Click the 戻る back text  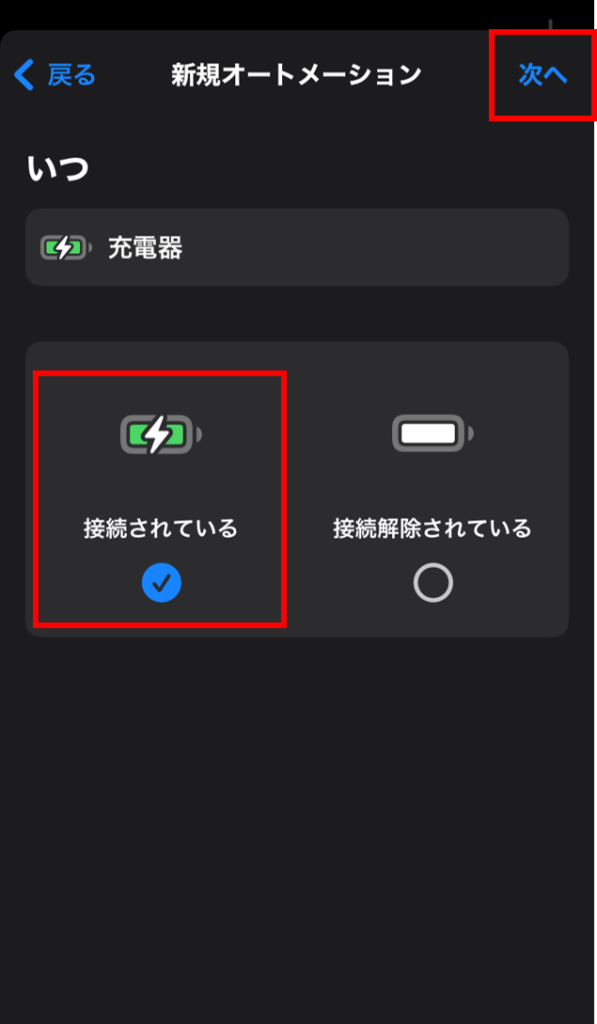pos(72,75)
